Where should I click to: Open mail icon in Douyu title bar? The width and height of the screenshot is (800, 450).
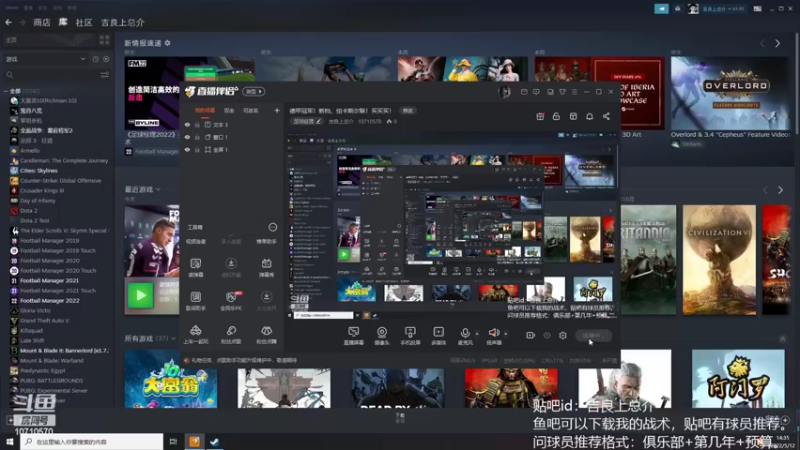click(524, 92)
